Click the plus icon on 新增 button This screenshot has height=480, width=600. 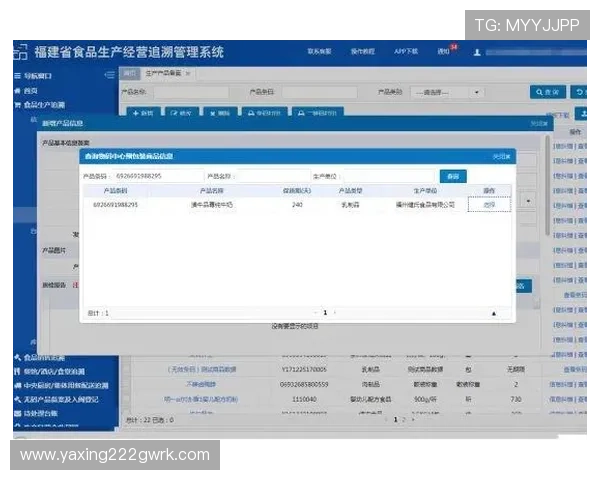pos(135,113)
